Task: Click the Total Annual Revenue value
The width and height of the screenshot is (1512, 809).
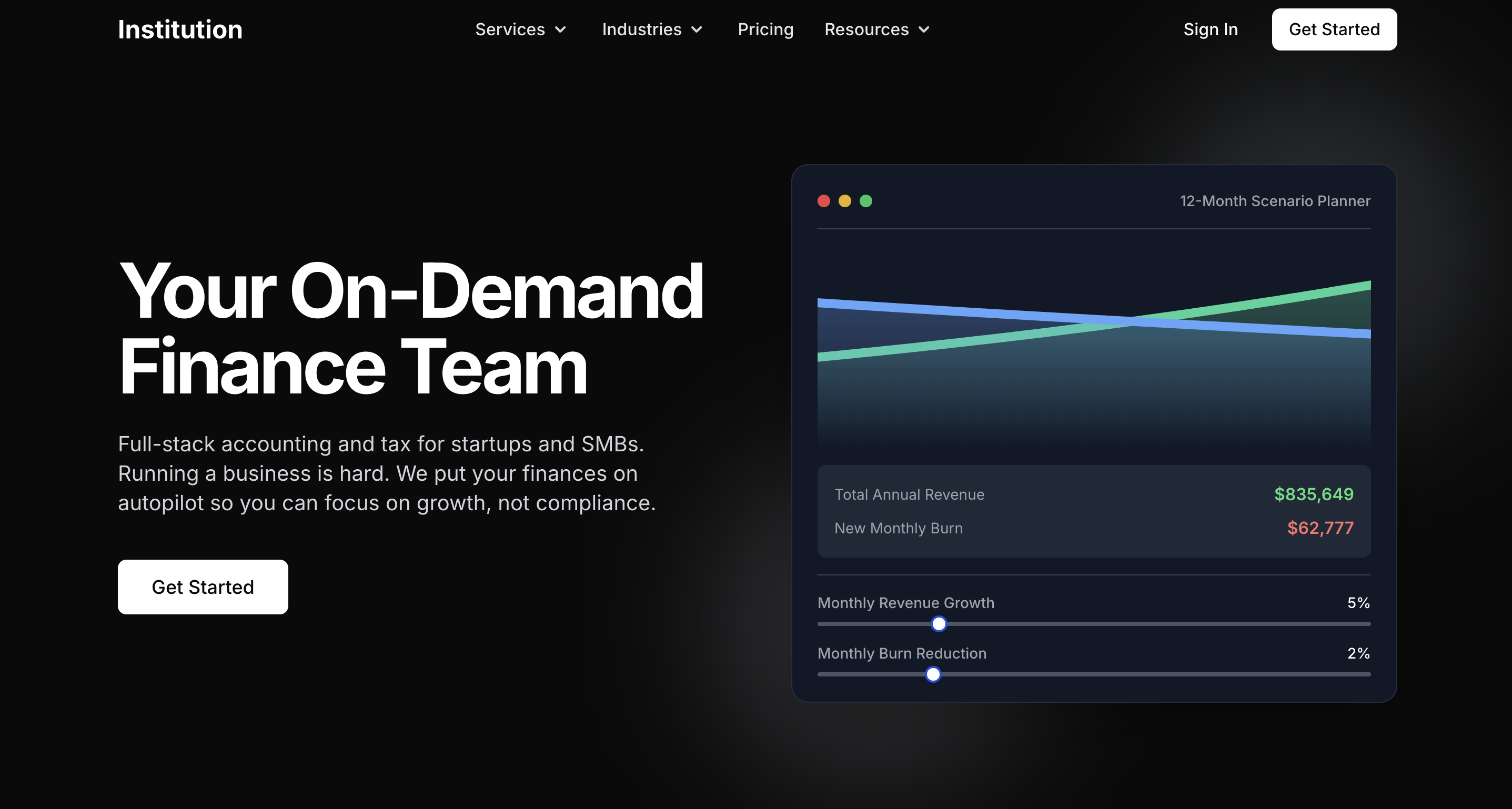Action: tap(1314, 494)
